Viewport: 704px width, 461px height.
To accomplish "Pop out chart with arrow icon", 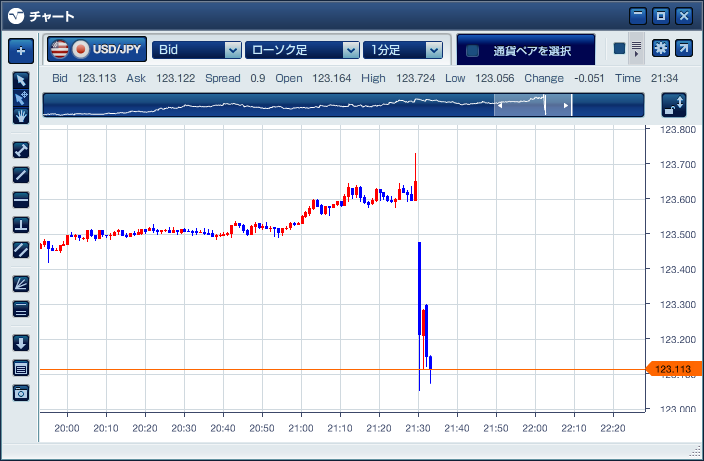I will point(684,48).
